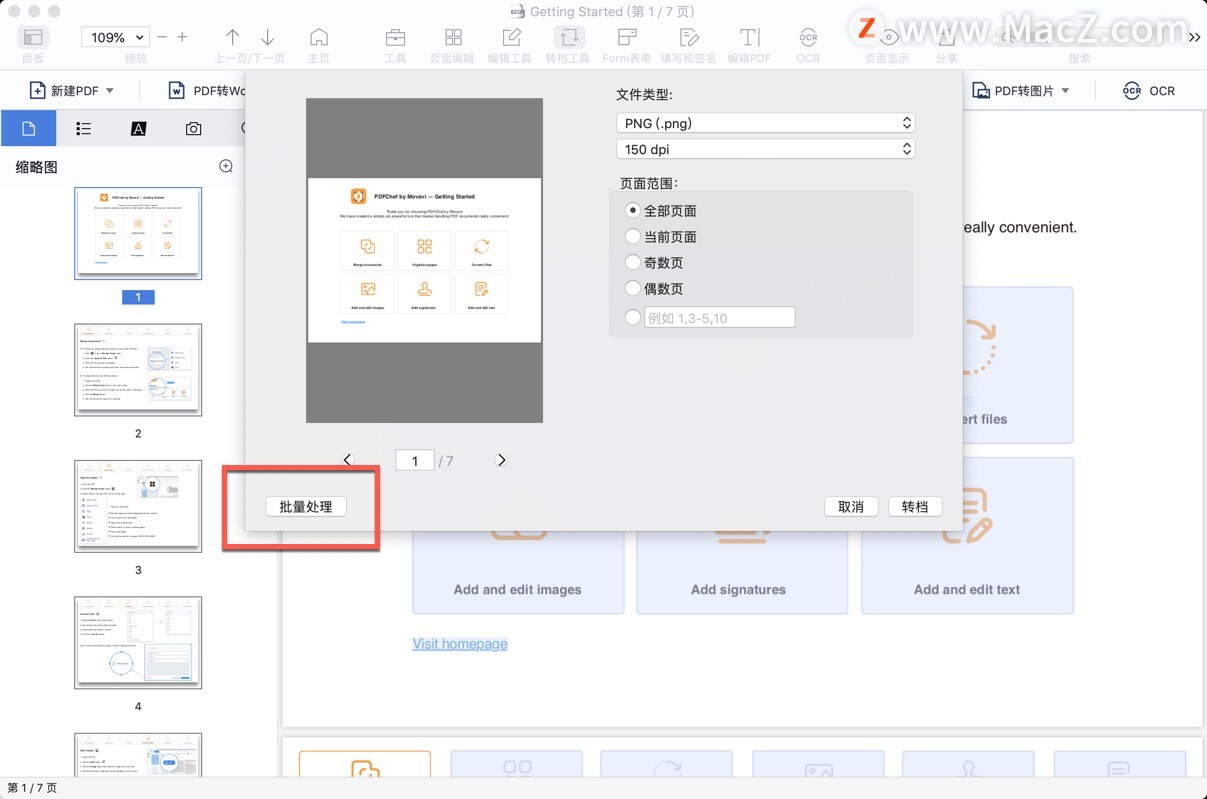This screenshot has width=1207, height=799.
Task: Select the 转档工具 convert tool icon
Action: [569, 38]
